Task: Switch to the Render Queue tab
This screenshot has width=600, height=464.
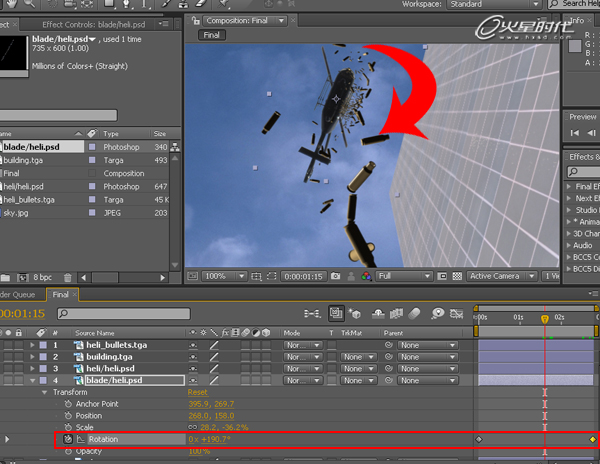Action: point(18,295)
